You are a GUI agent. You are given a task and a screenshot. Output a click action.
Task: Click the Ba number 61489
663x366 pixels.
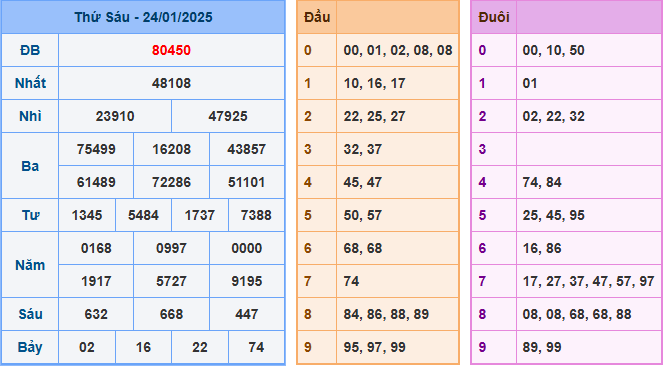(96, 182)
